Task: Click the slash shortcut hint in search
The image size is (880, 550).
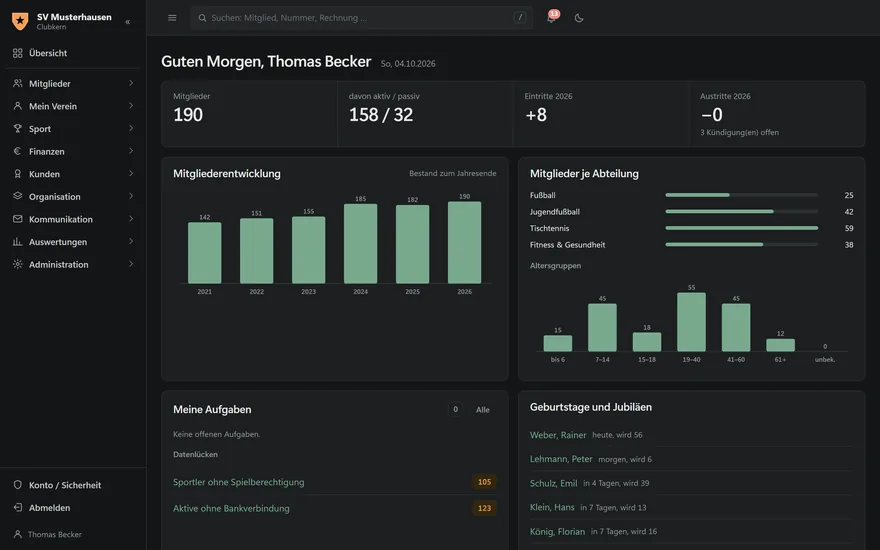Action: [520, 17]
